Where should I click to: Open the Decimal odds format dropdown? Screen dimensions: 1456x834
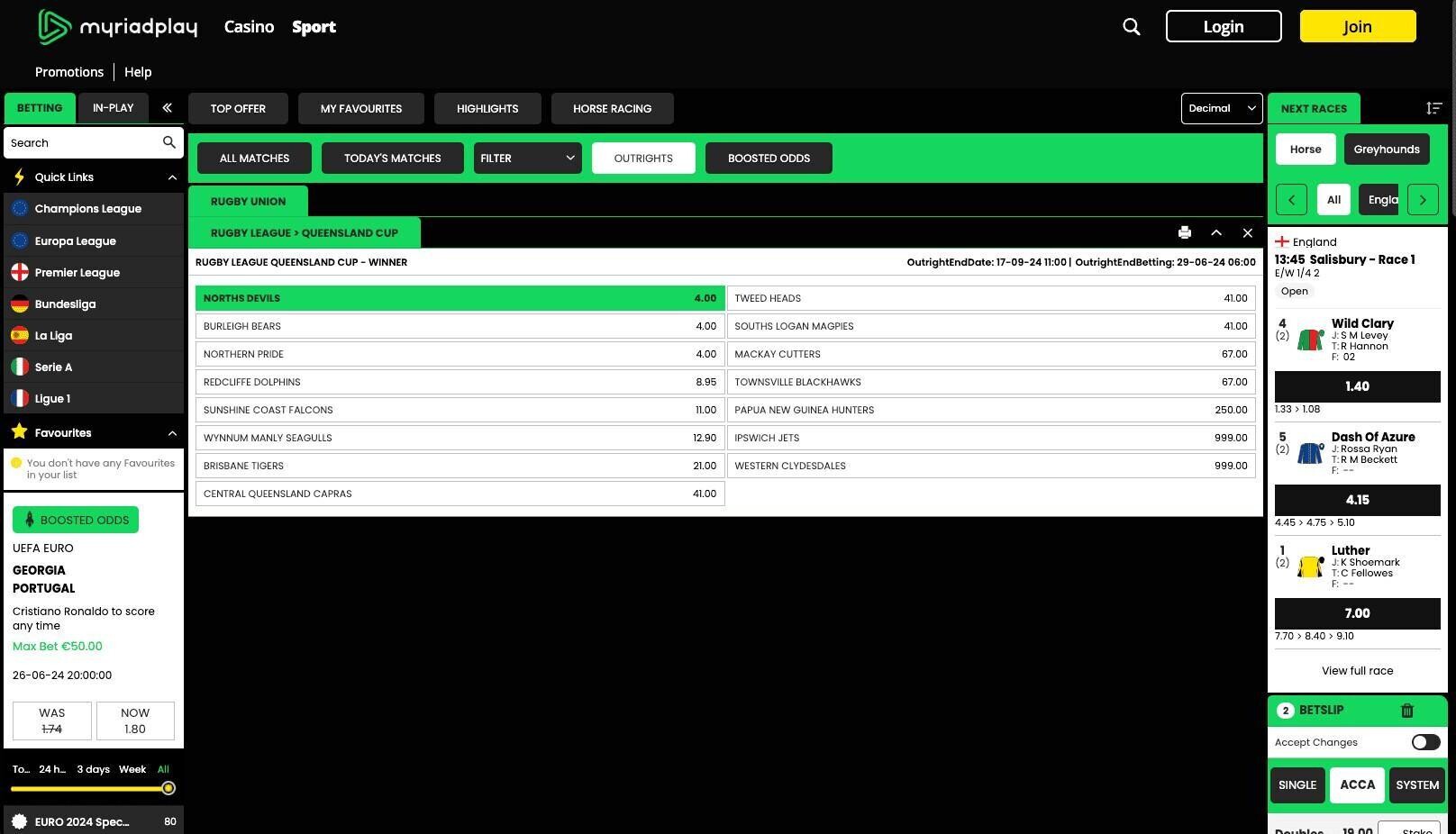[x=1222, y=108]
